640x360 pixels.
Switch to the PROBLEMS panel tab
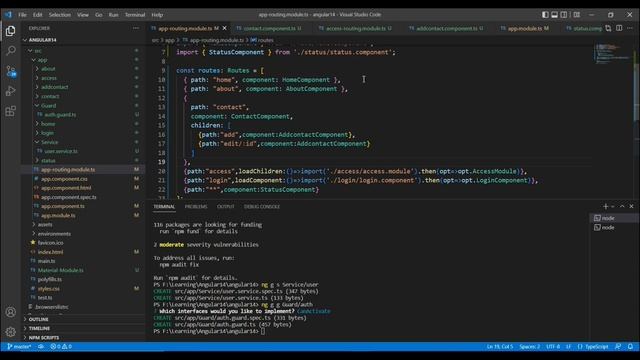click(x=196, y=207)
